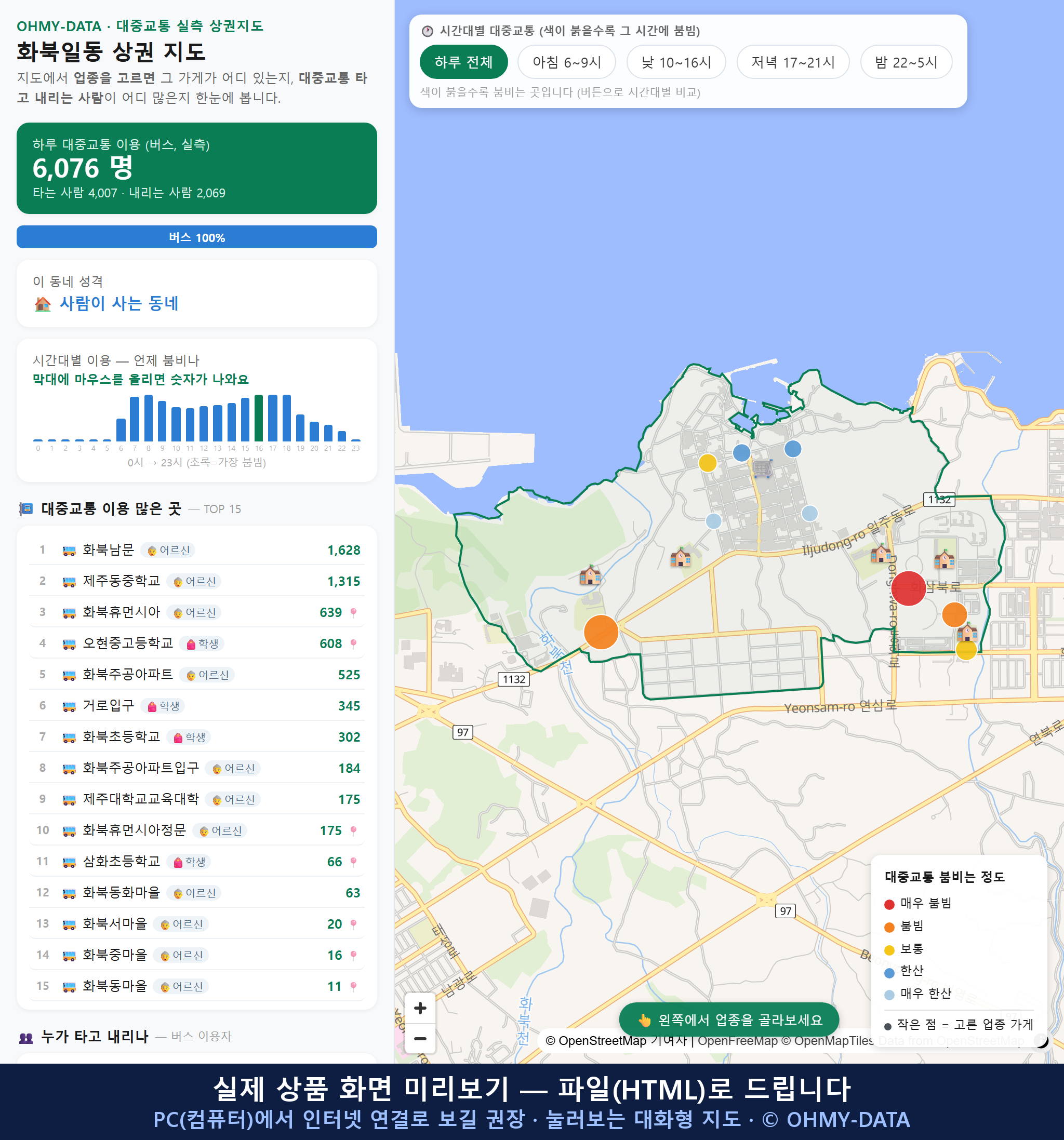This screenshot has height=1140, width=1064.
Task: Click the orange circle right of red marker
Action: point(954,614)
